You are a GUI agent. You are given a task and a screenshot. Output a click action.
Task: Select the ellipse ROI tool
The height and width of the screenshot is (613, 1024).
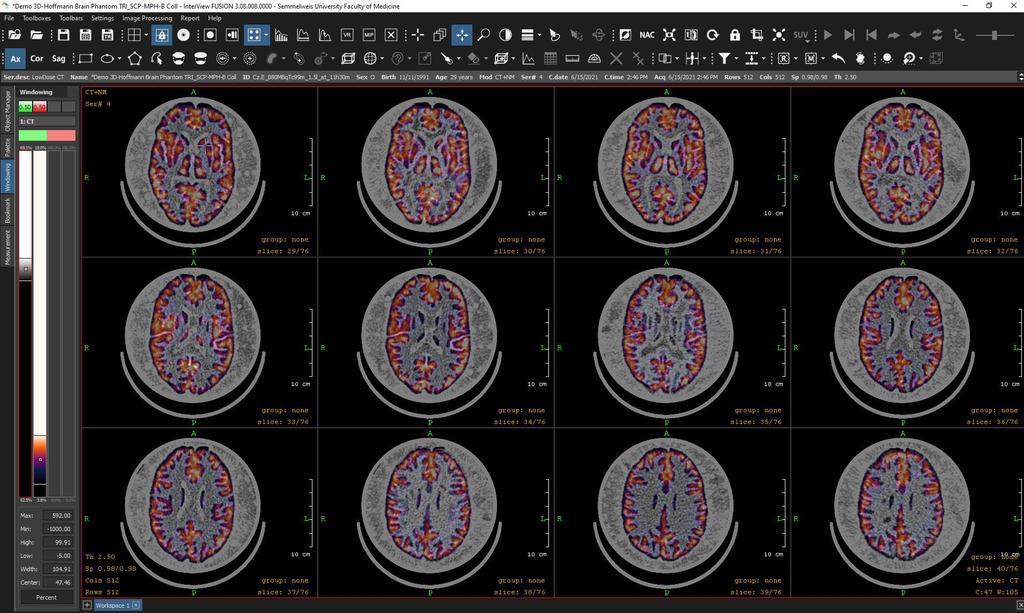[x=107, y=58]
